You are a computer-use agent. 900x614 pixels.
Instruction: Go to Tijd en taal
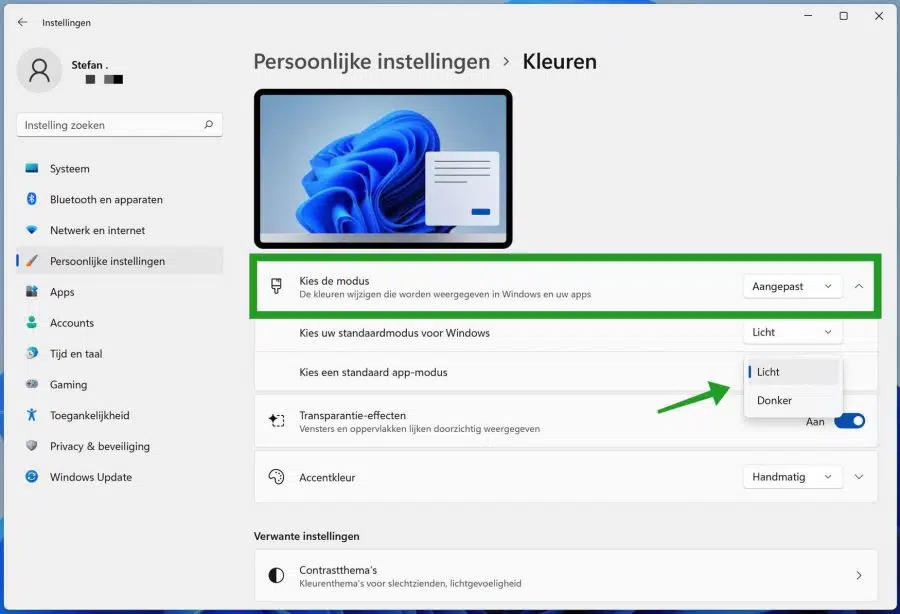(119, 353)
